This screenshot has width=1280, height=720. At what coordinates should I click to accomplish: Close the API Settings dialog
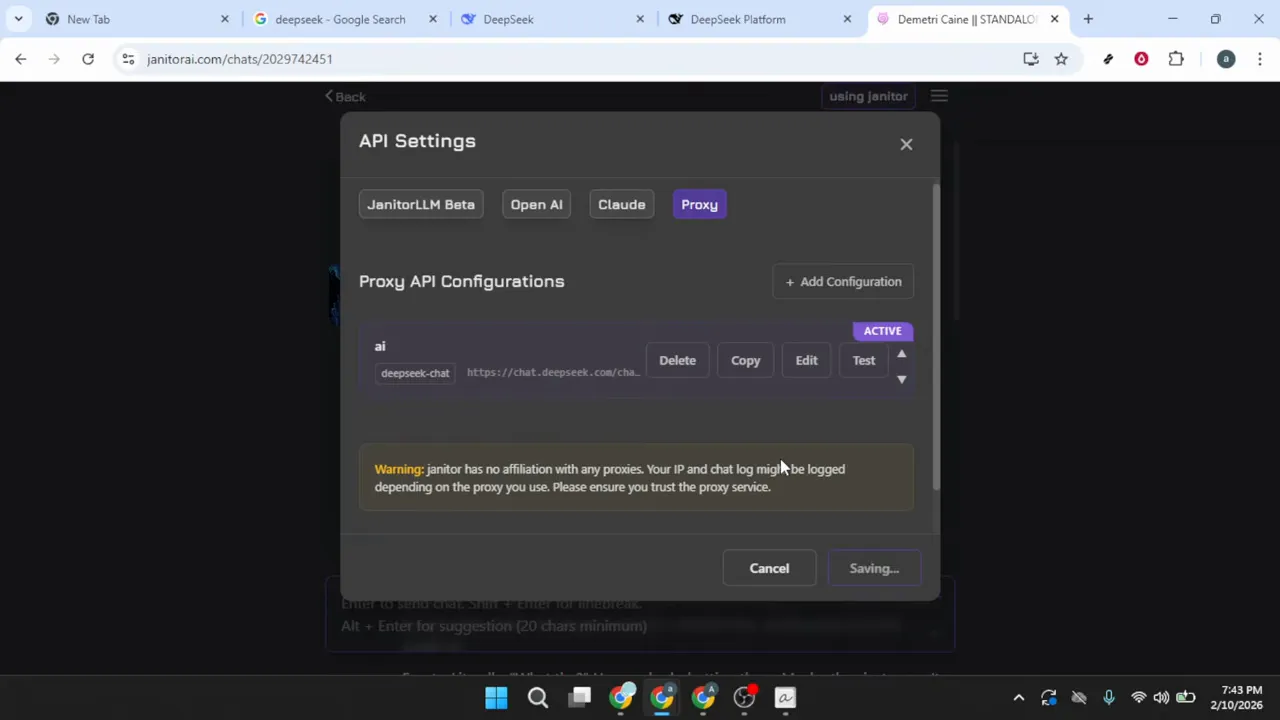coord(906,144)
